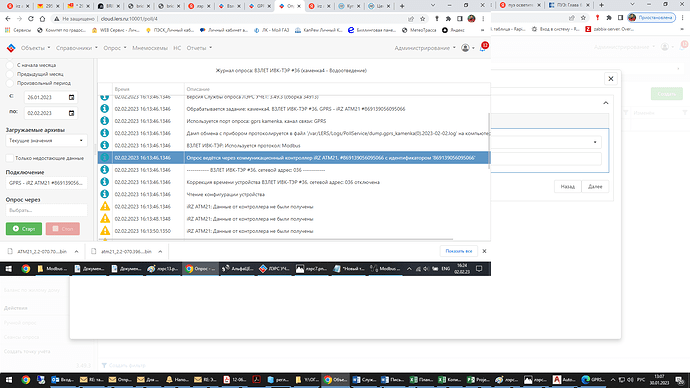Click the 'Выбрать...' field under Опрос через
This screenshot has height=388, width=690.
46,210
